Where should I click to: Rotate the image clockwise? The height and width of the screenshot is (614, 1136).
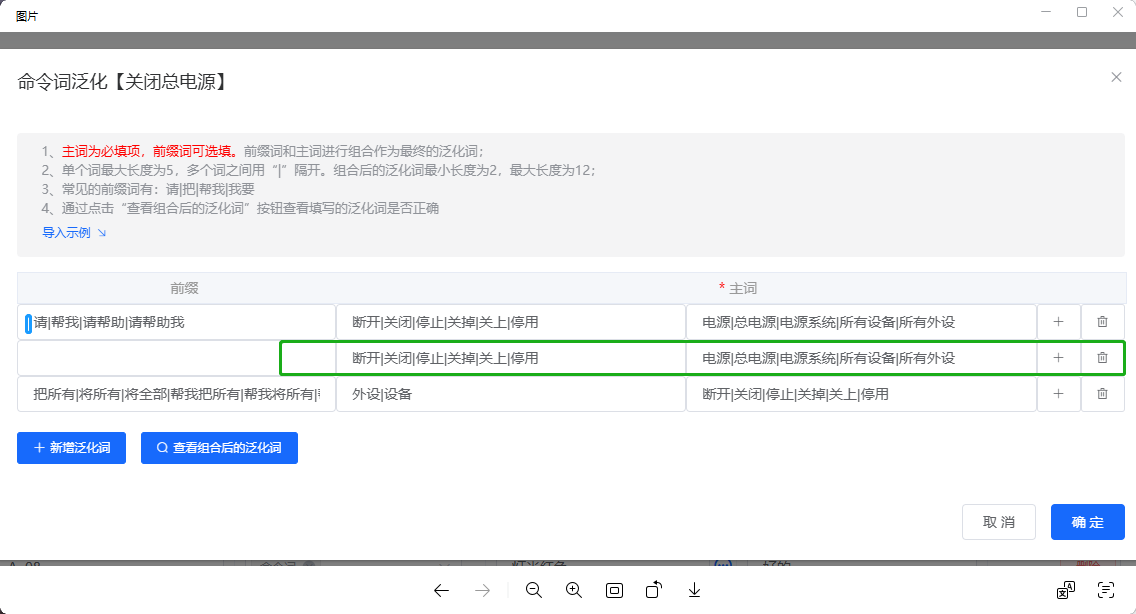pyautogui.click(x=654, y=590)
